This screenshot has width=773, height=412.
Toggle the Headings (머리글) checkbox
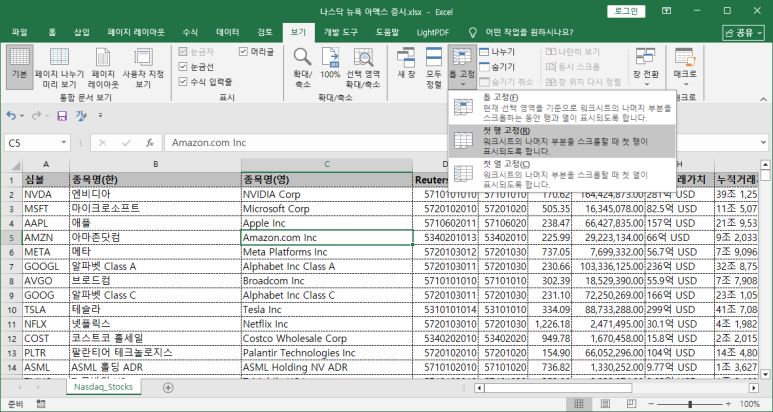257,51
